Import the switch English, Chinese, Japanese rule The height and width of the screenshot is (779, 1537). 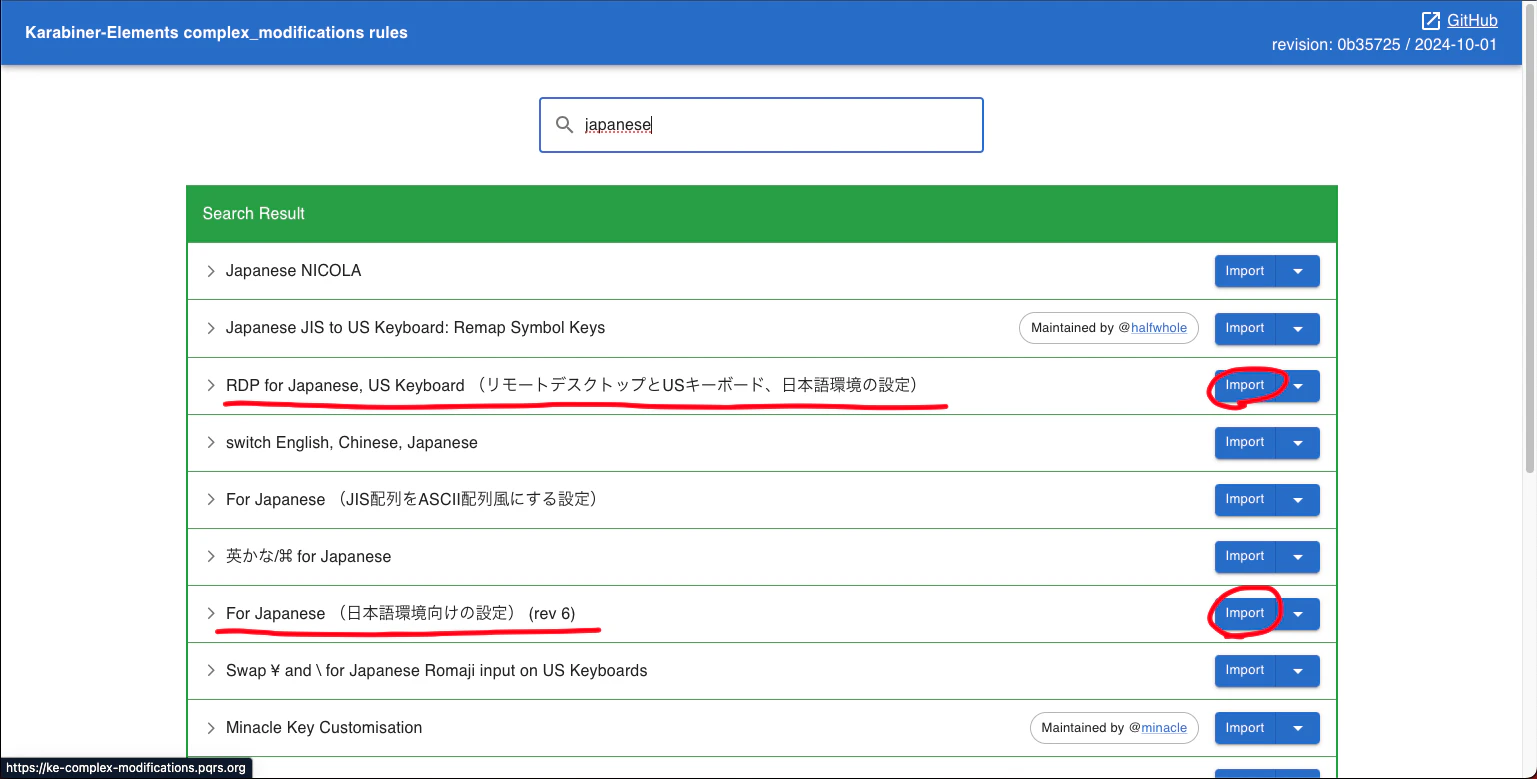pos(1244,442)
